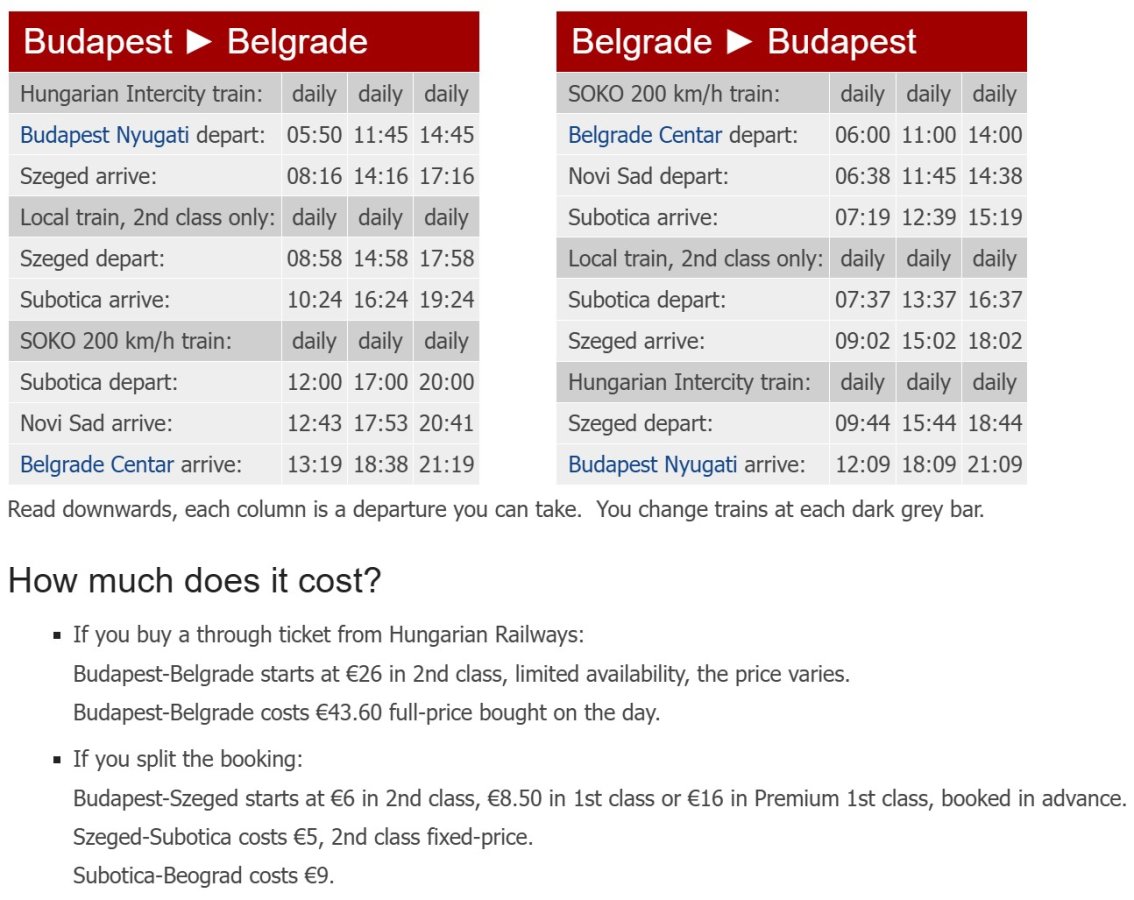Select the 21:19 Belgrade Centar arrival time
The image size is (1134, 900).
446,464
